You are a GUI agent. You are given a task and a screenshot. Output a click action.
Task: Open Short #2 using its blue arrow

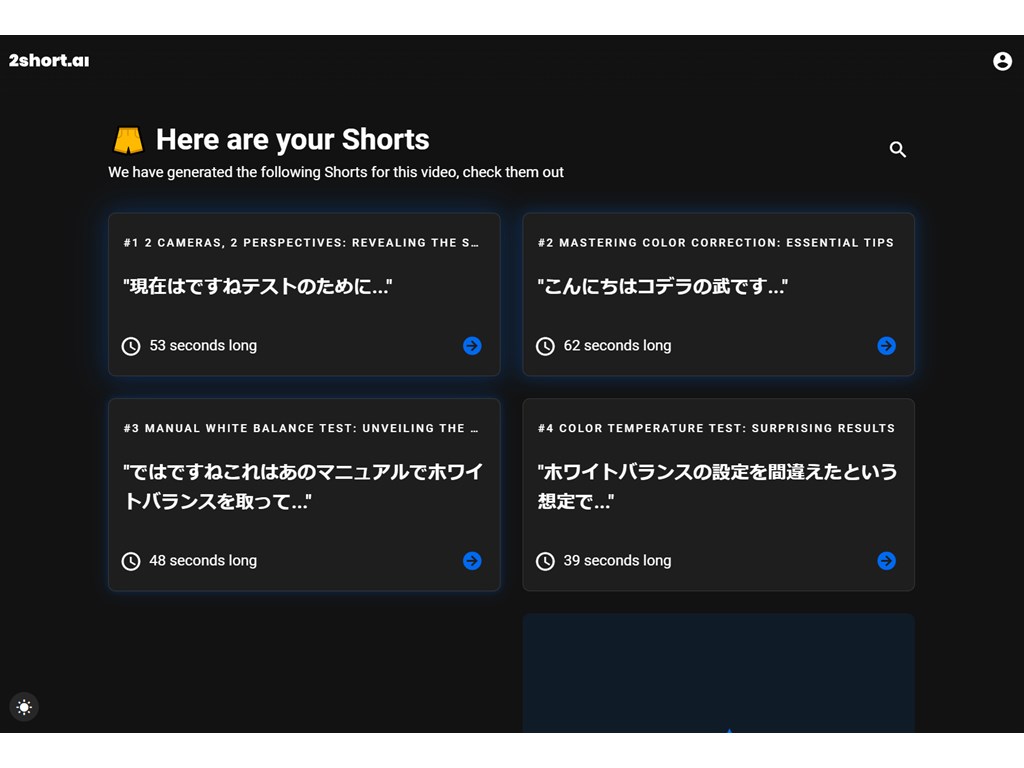coord(886,346)
